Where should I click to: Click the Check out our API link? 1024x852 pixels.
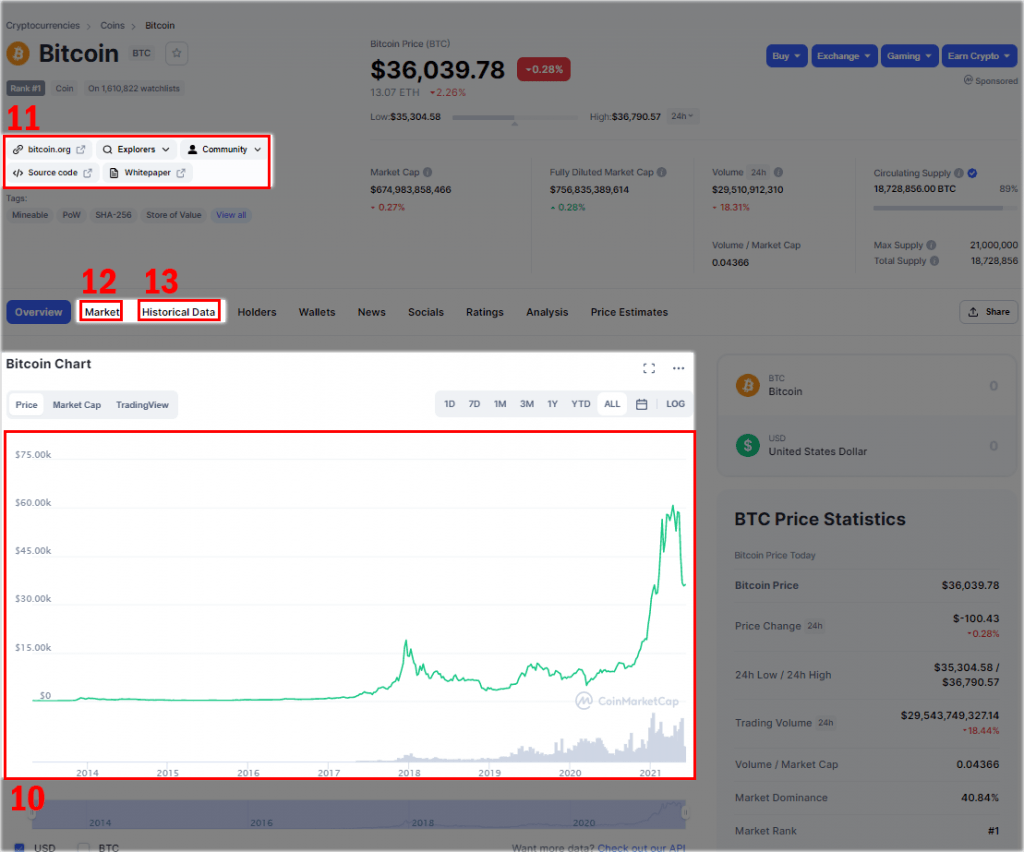641,847
